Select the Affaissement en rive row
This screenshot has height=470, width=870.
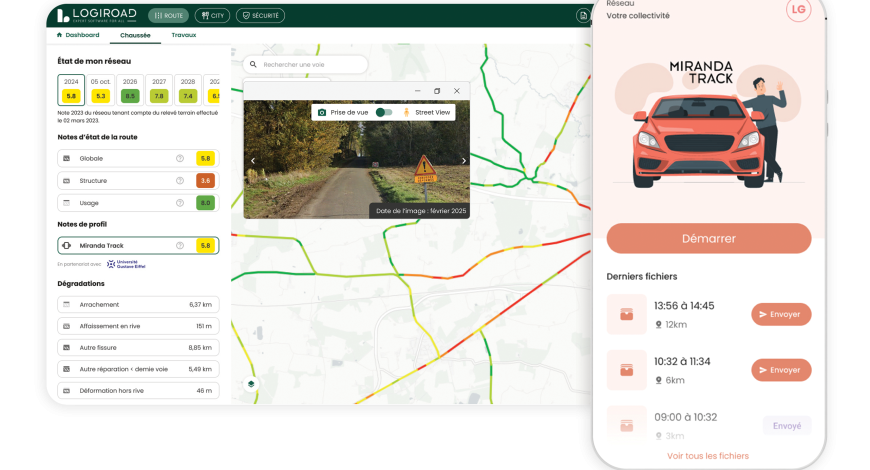tap(138, 326)
